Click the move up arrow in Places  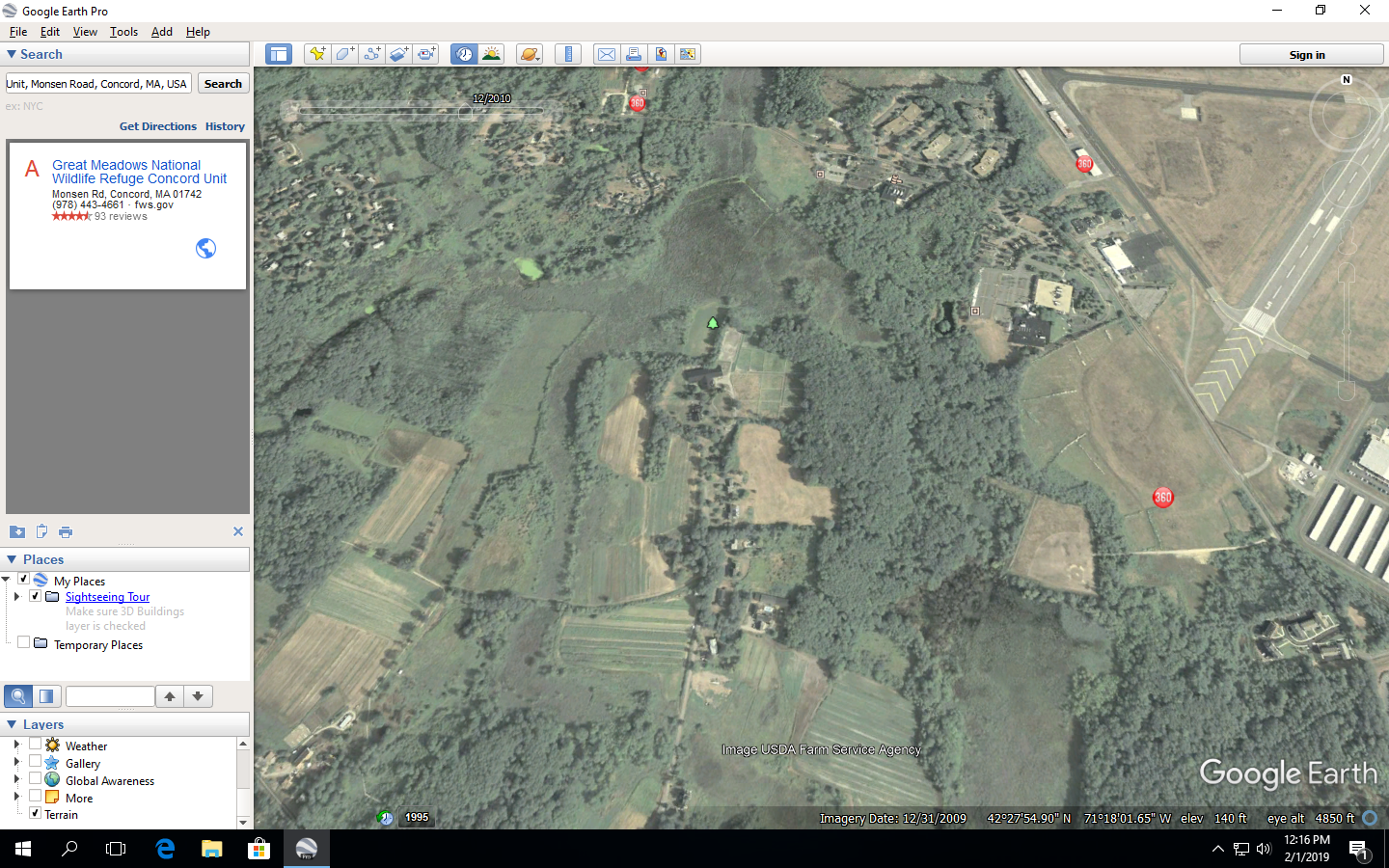pos(170,696)
